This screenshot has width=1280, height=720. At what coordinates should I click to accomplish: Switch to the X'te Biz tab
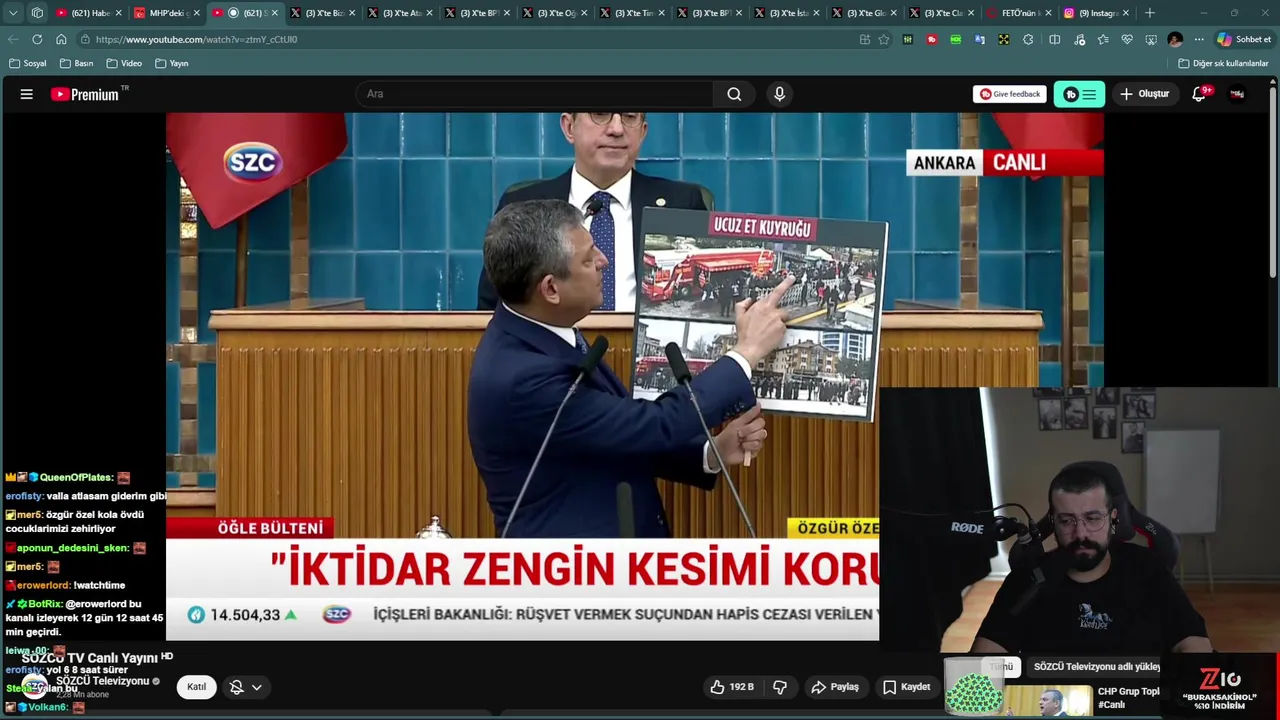(x=322, y=13)
